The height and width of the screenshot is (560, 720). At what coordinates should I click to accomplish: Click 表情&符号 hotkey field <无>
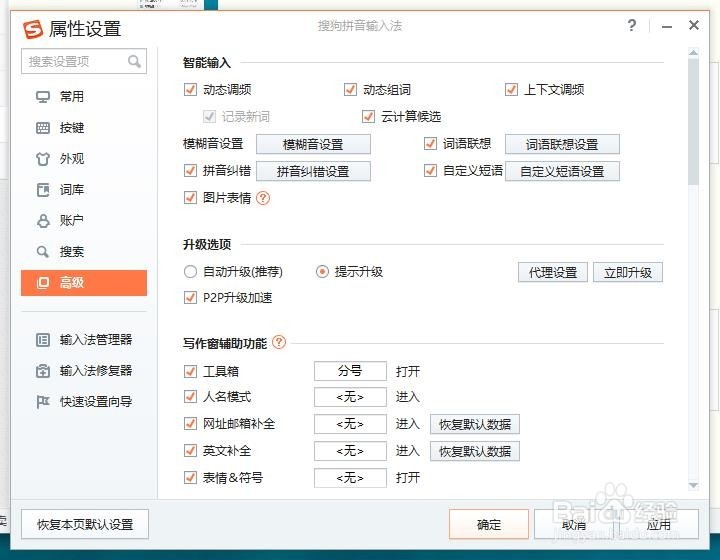(350, 478)
